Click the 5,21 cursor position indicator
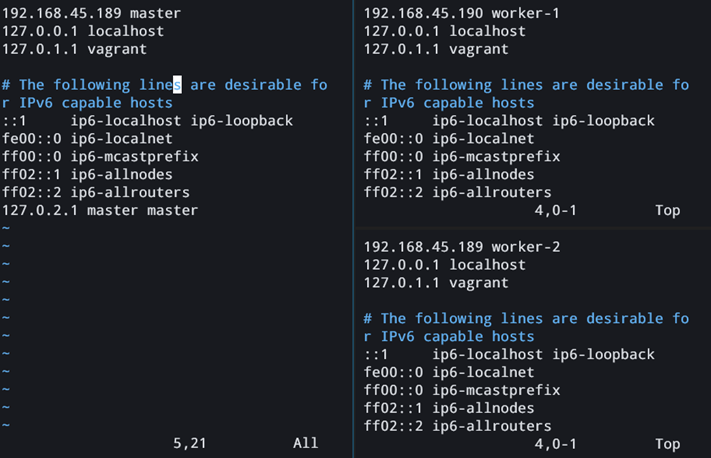This screenshot has height=458, width=711. (x=193, y=442)
